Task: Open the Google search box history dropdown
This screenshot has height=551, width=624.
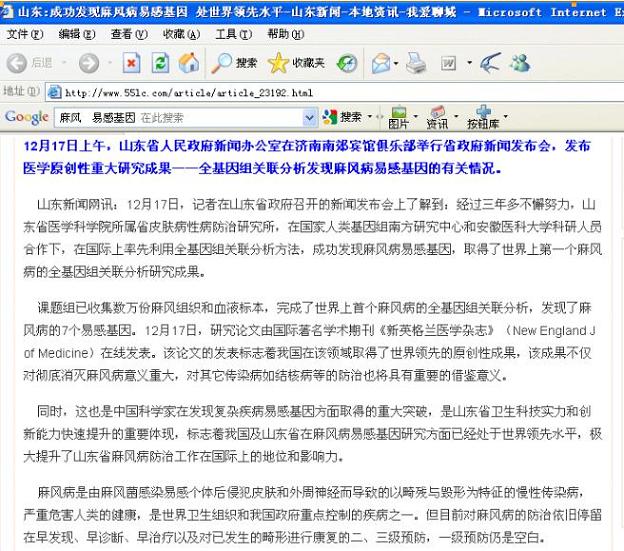Action: (309, 117)
